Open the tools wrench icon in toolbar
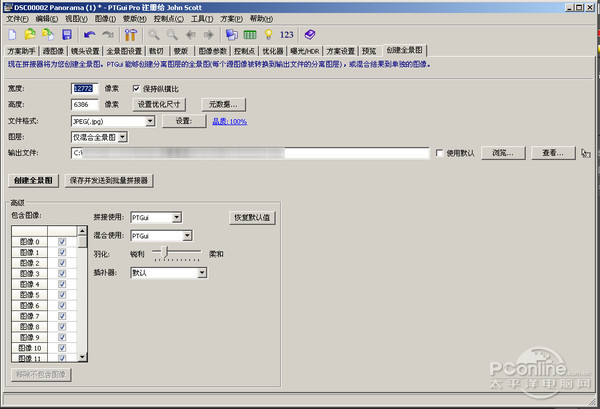The width and height of the screenshot is (600, 409). click(130, 35)
